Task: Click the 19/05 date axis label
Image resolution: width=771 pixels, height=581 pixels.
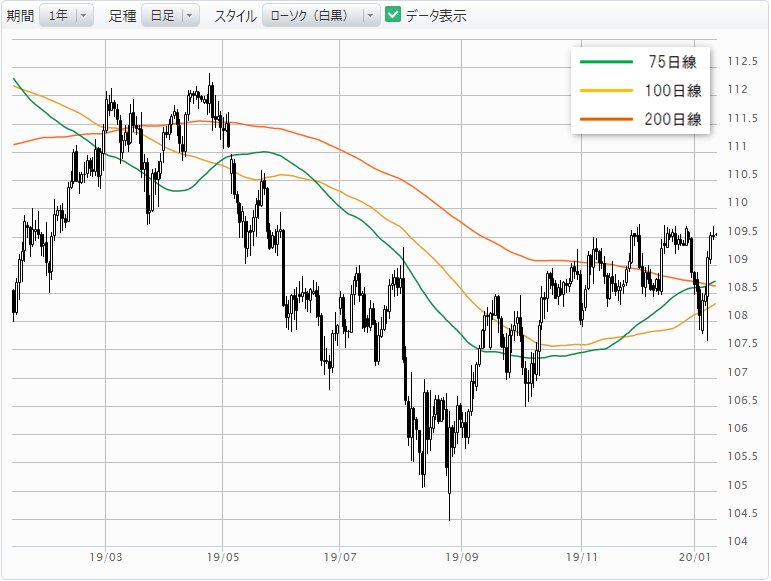Action: pyautogui.click(x=223, y=557)
